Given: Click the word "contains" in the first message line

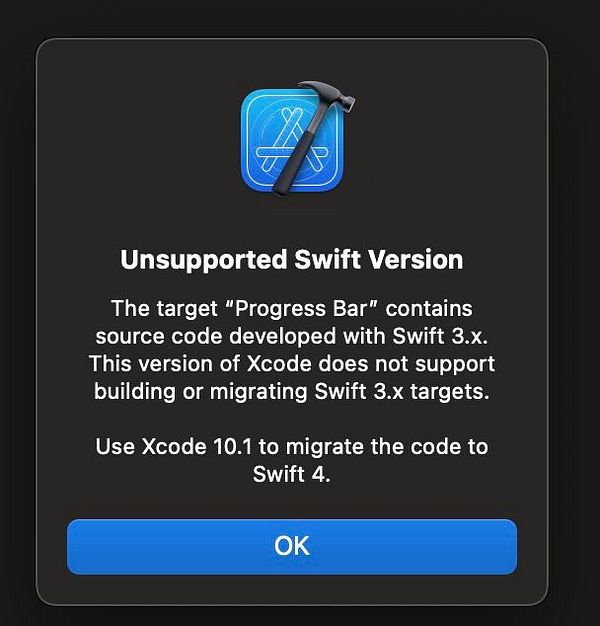Looking at the screenshot, I should click(x=429, y=309).
